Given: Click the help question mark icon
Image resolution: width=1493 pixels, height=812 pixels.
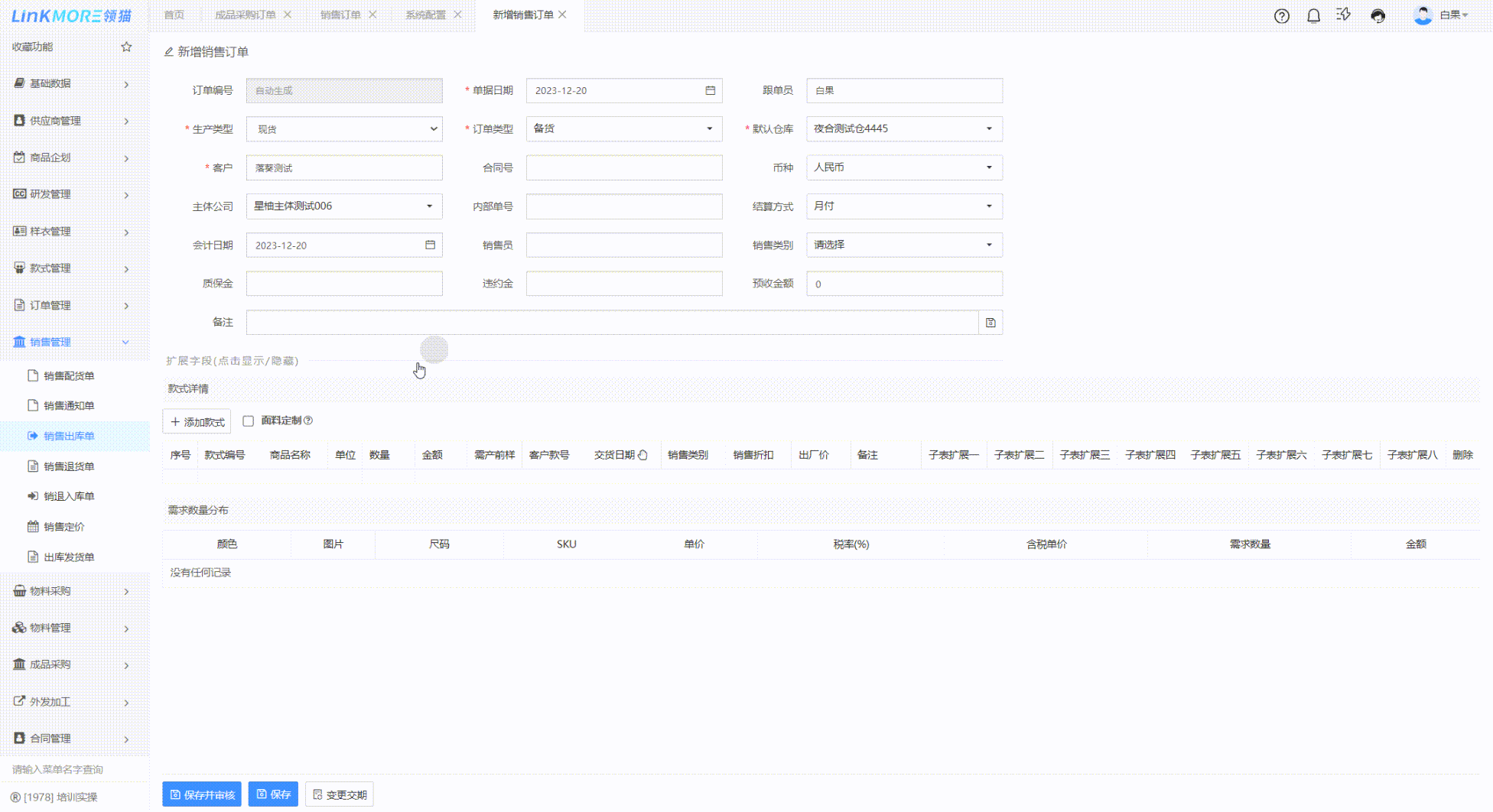Looking at the screenshot, I should tap(1281, 16).
